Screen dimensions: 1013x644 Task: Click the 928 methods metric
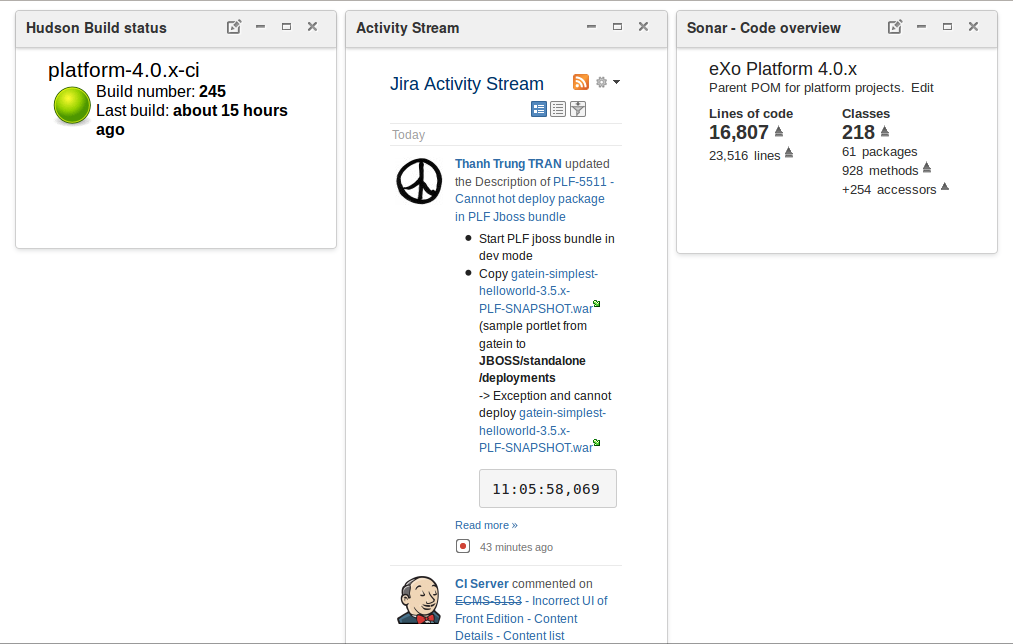coord(880,171)
